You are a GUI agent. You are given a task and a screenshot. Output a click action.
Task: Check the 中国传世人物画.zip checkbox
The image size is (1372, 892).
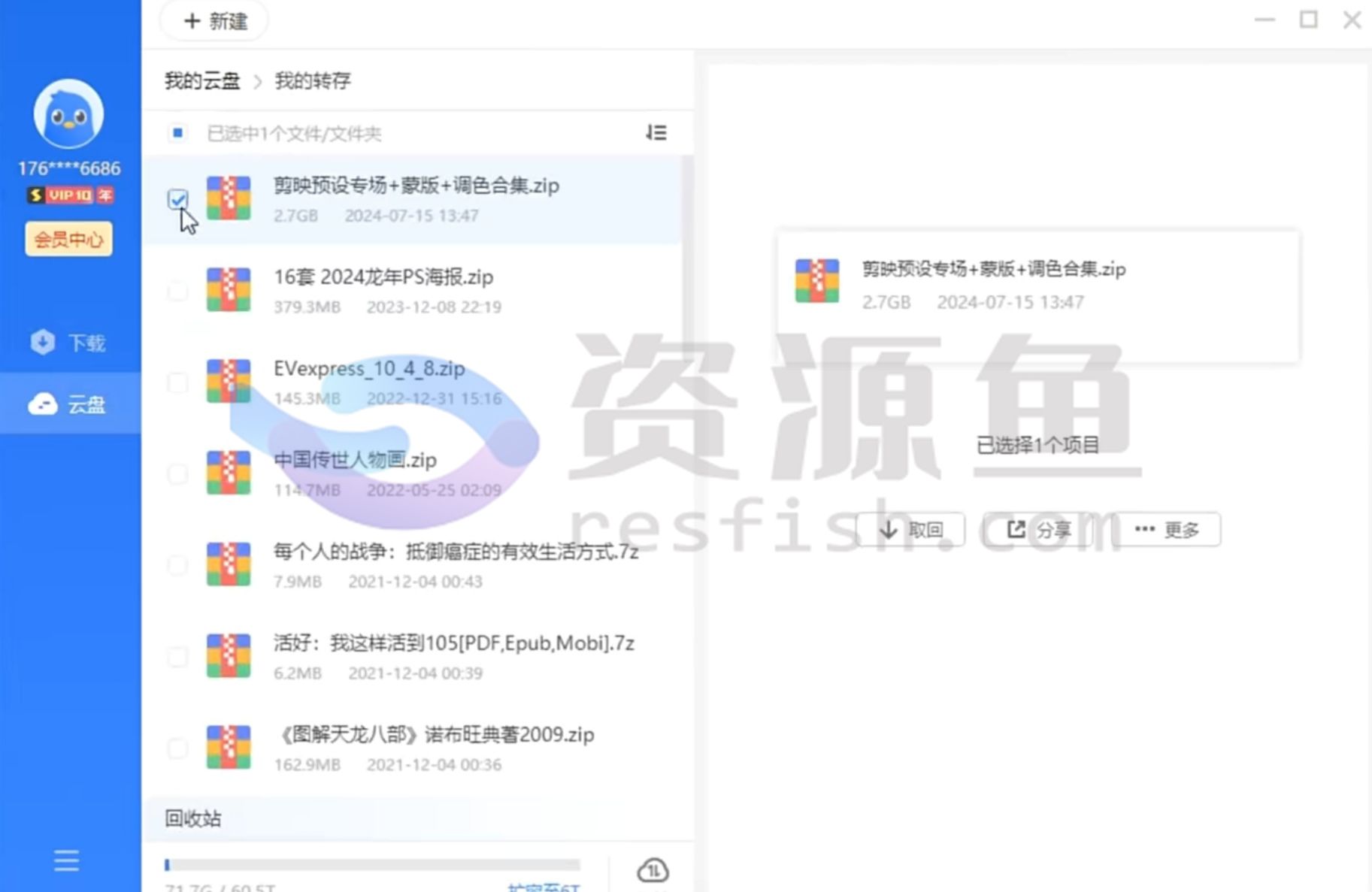pyautogui.click(x=178, y=473)
